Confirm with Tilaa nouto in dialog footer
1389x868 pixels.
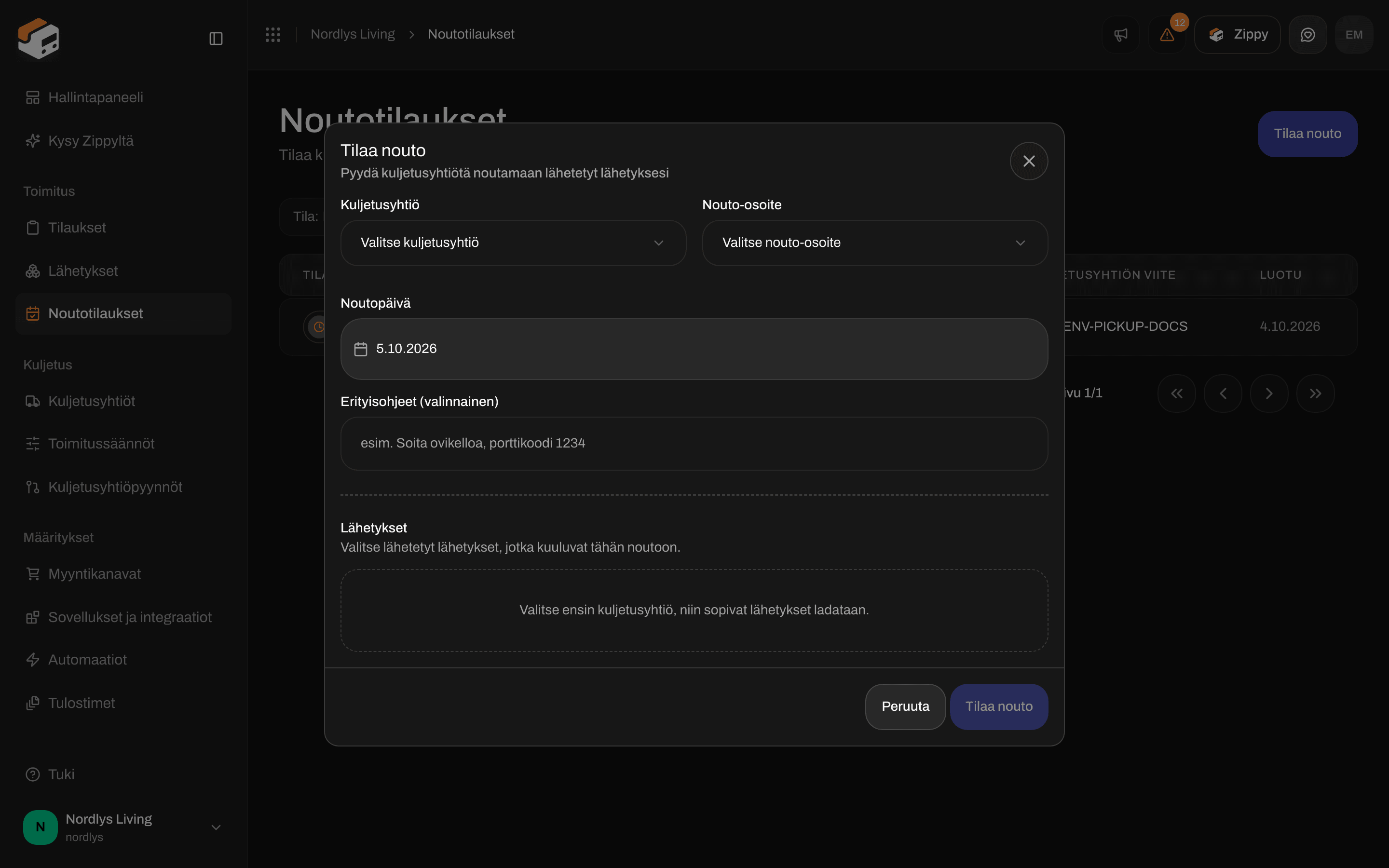tap(999, 706)
